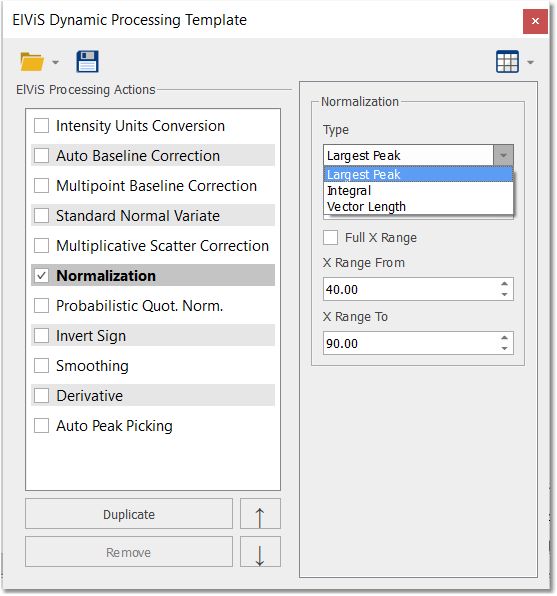Pick Vector Length normalization type
The width and height of the screenshot is (557, 596).
(418, 206)
